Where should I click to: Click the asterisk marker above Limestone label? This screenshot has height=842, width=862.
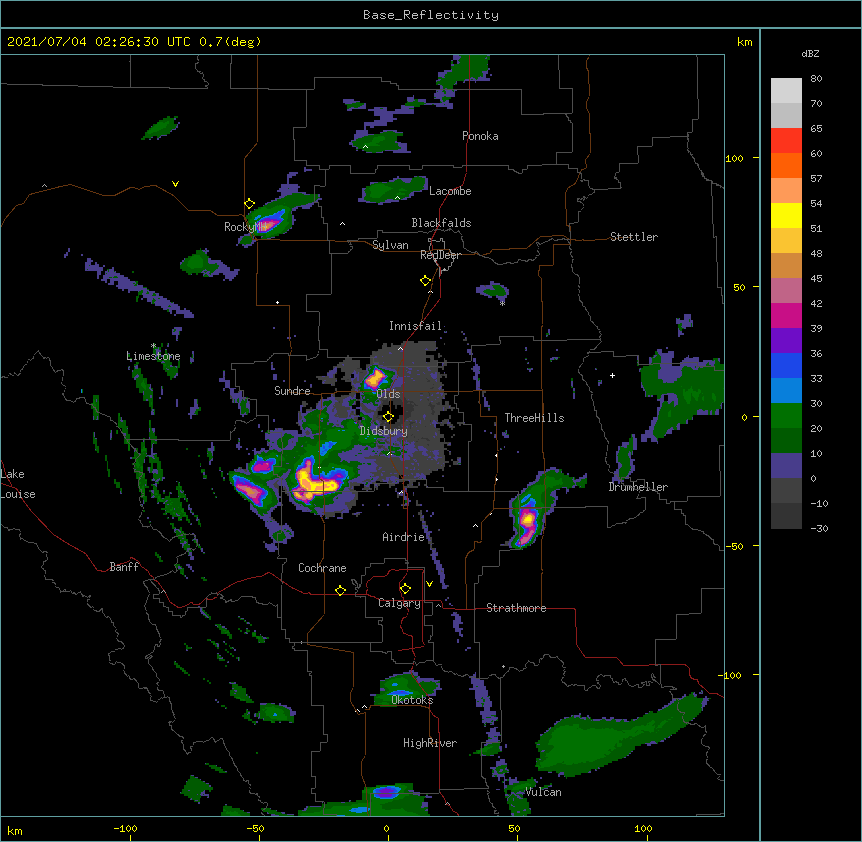(153, 346)
